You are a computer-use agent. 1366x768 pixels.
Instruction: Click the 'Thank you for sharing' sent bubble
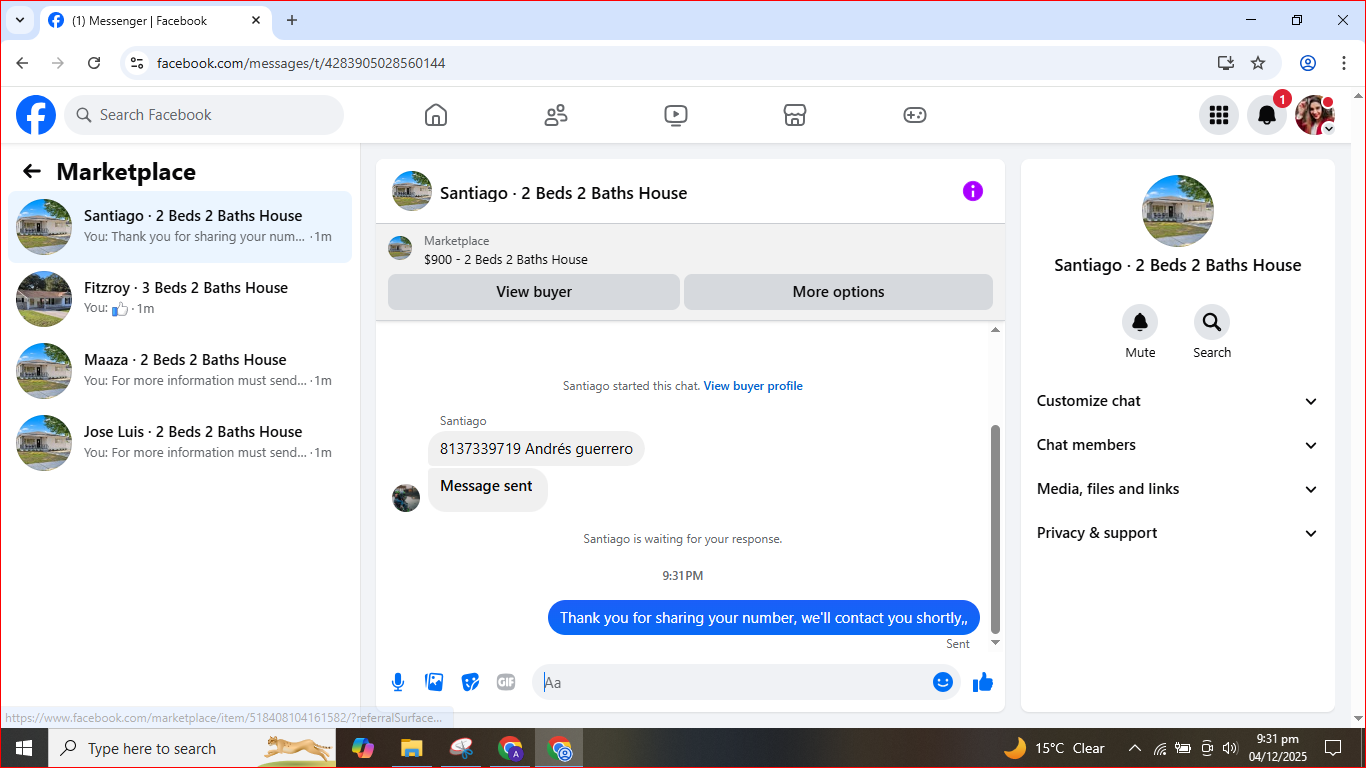point(764,618)
